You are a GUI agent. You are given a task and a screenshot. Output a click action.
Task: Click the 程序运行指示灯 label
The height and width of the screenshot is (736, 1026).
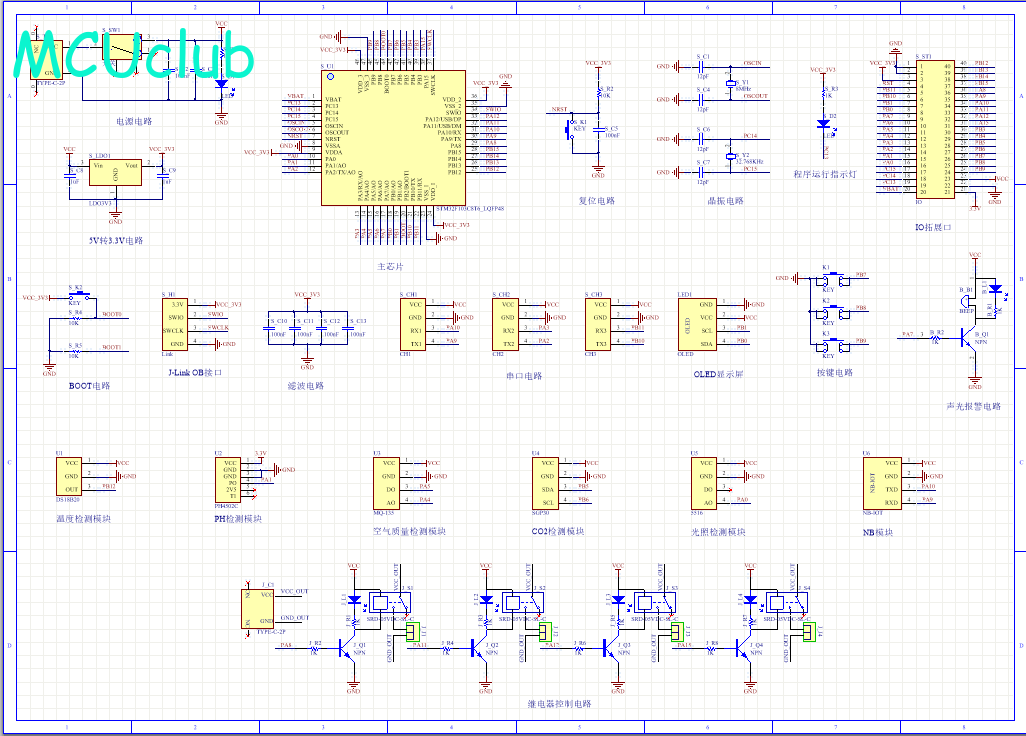point(824,174)
